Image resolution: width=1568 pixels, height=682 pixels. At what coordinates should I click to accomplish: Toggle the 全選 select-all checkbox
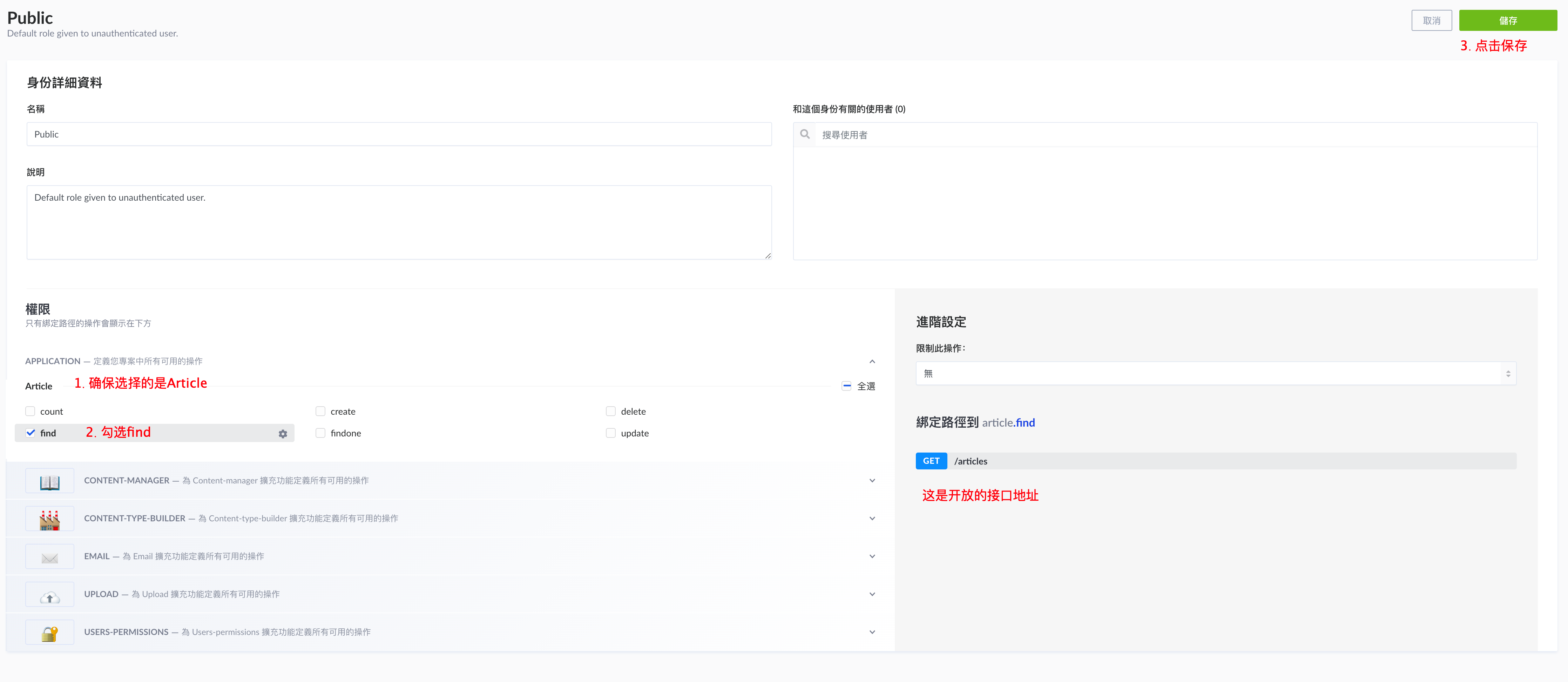click(846, 386)
